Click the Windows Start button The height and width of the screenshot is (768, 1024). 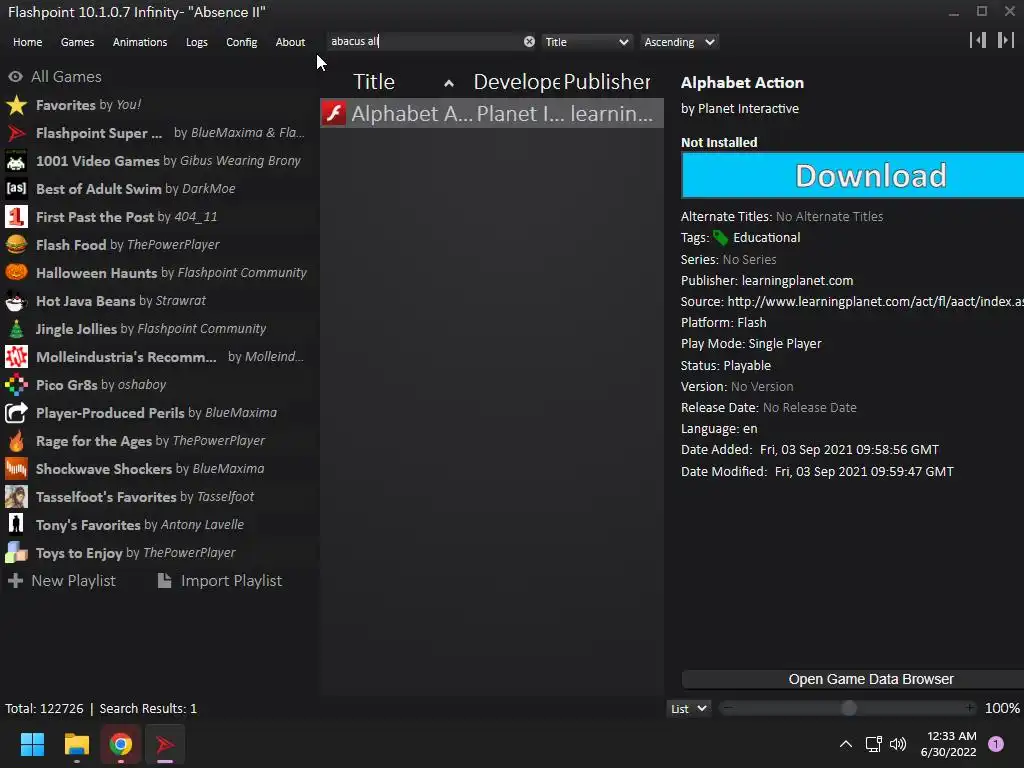point(32,744)
